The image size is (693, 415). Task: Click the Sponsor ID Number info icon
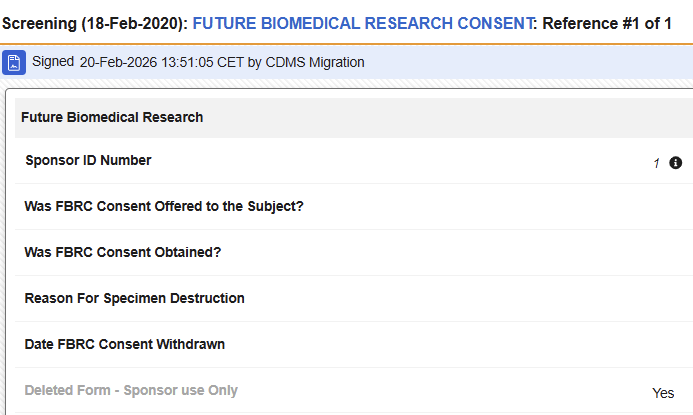675,163
